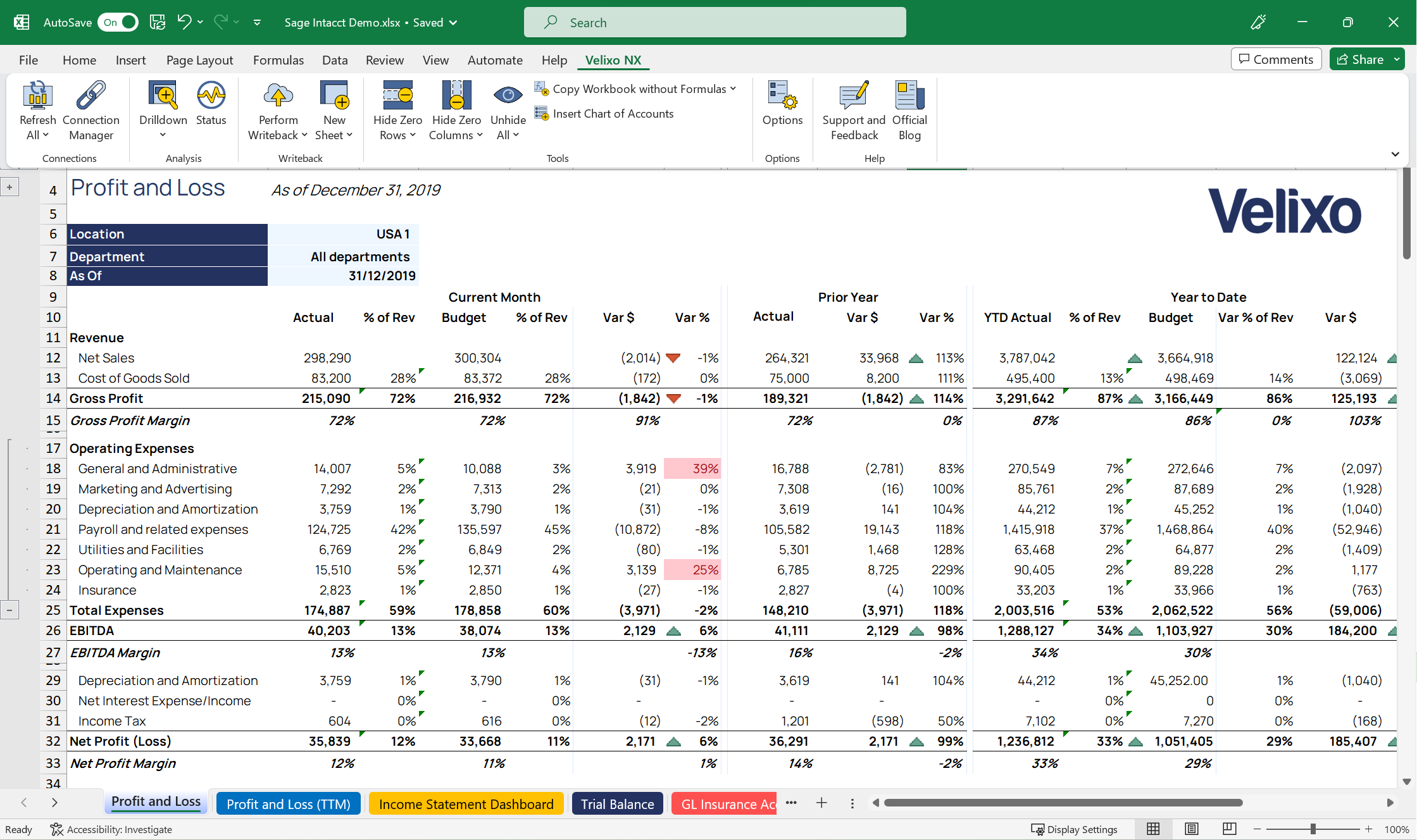Click zoom out minus button
The image size is (1417, 840).
(x=1258, y=829)
